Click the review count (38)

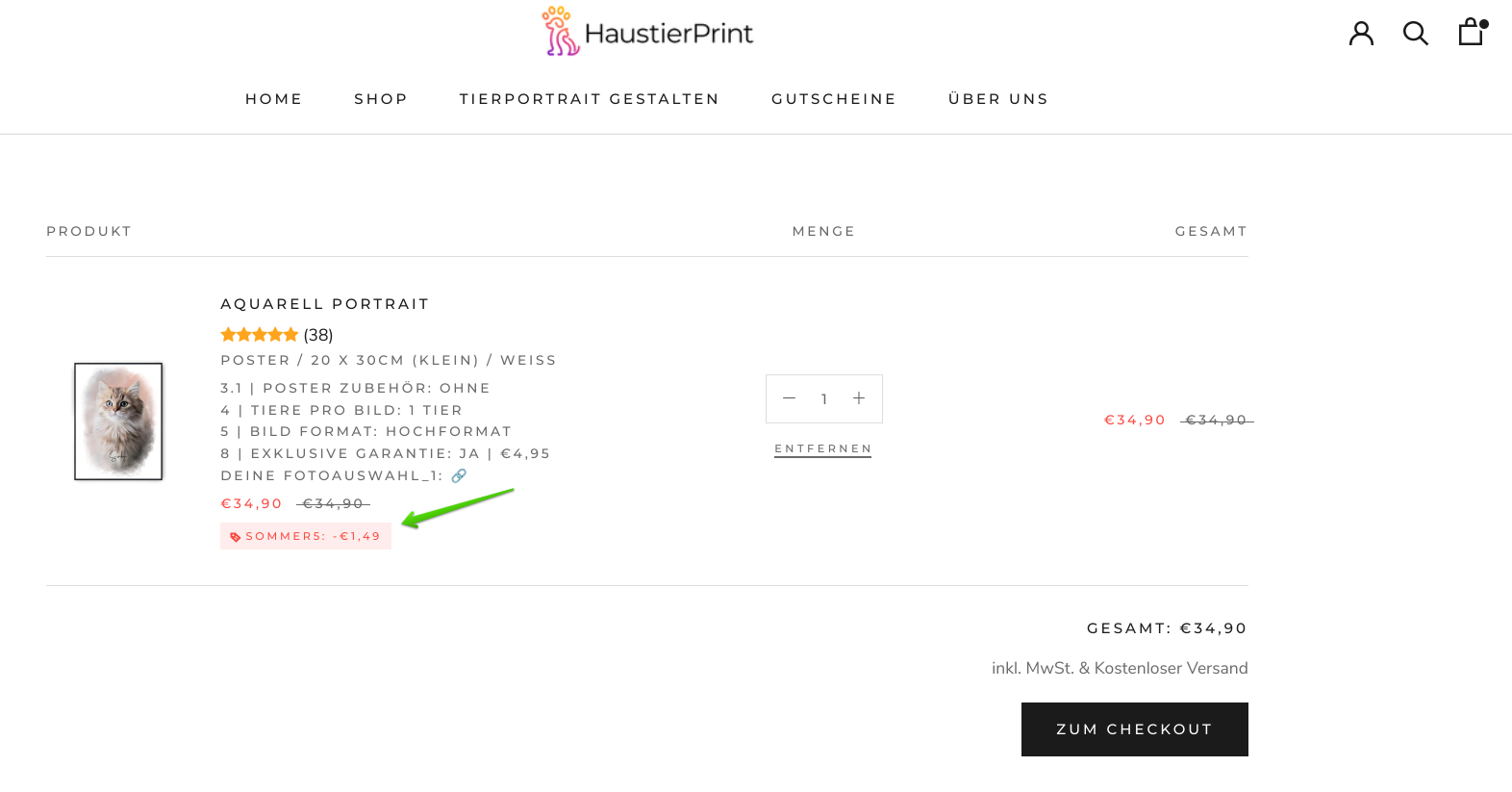[x=318, y=335]
